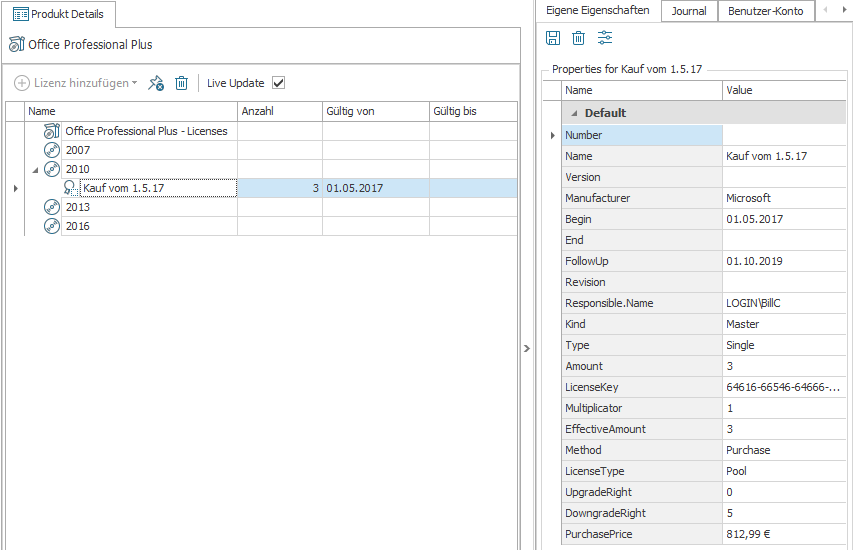The image size is (853, 550).
Task: Sort by the Anzahl column header
Action: pyautogui.click(x=278, y=111)
